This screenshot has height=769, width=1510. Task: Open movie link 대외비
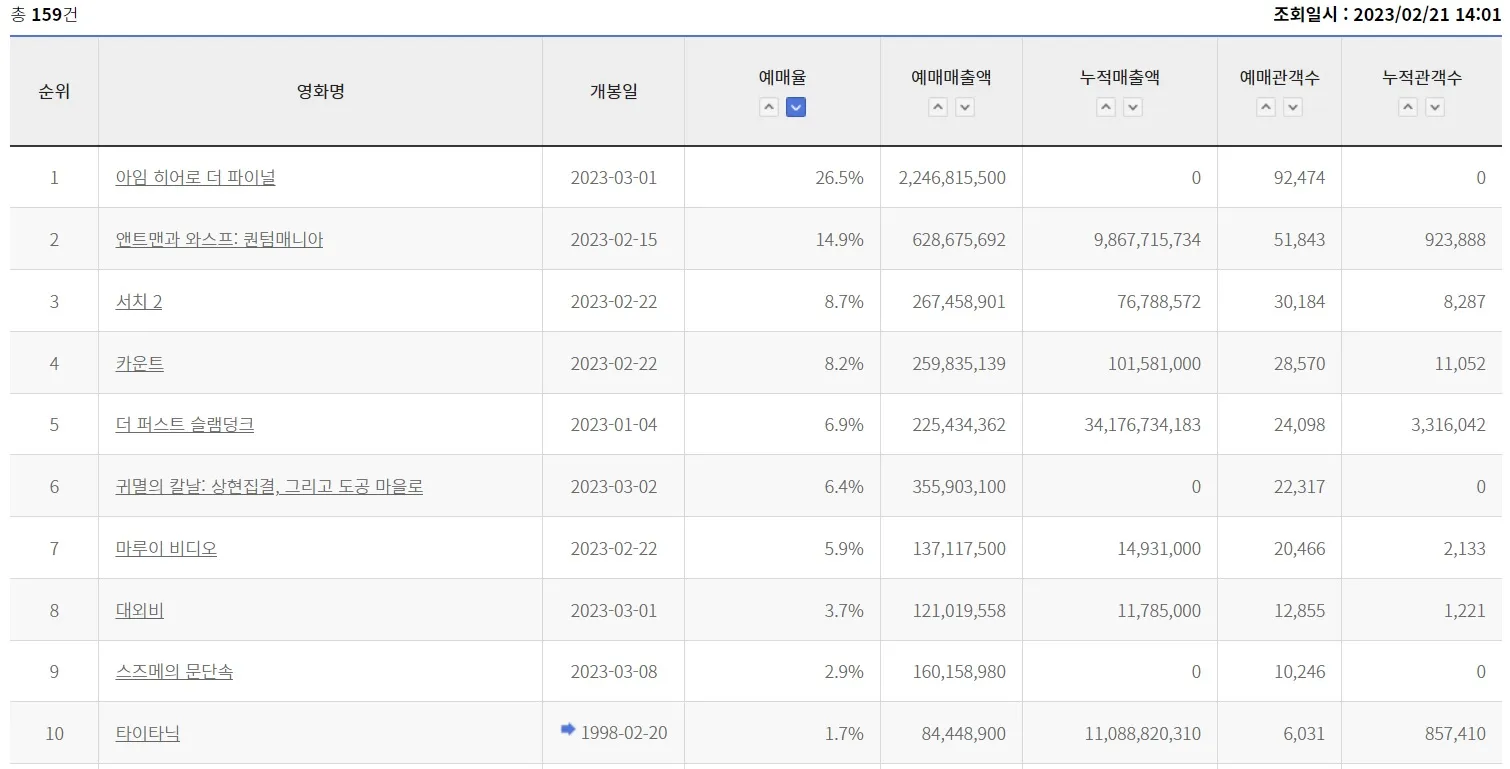(140, 611)
